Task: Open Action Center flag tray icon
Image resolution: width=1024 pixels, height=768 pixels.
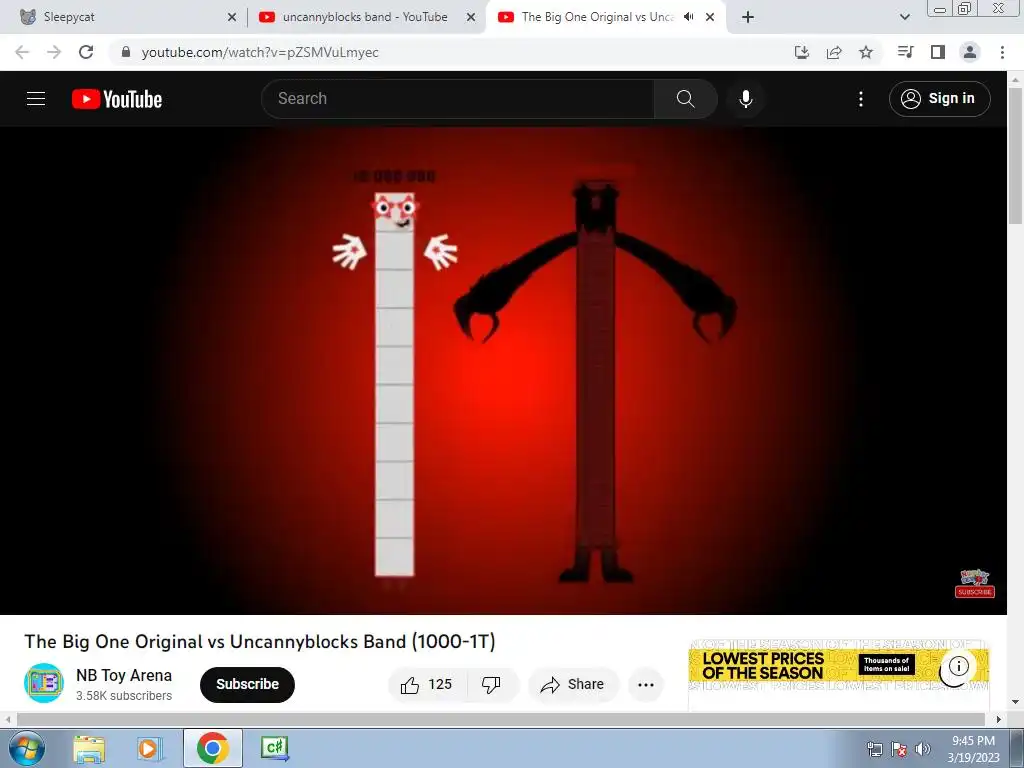Action: coord(899,749)
